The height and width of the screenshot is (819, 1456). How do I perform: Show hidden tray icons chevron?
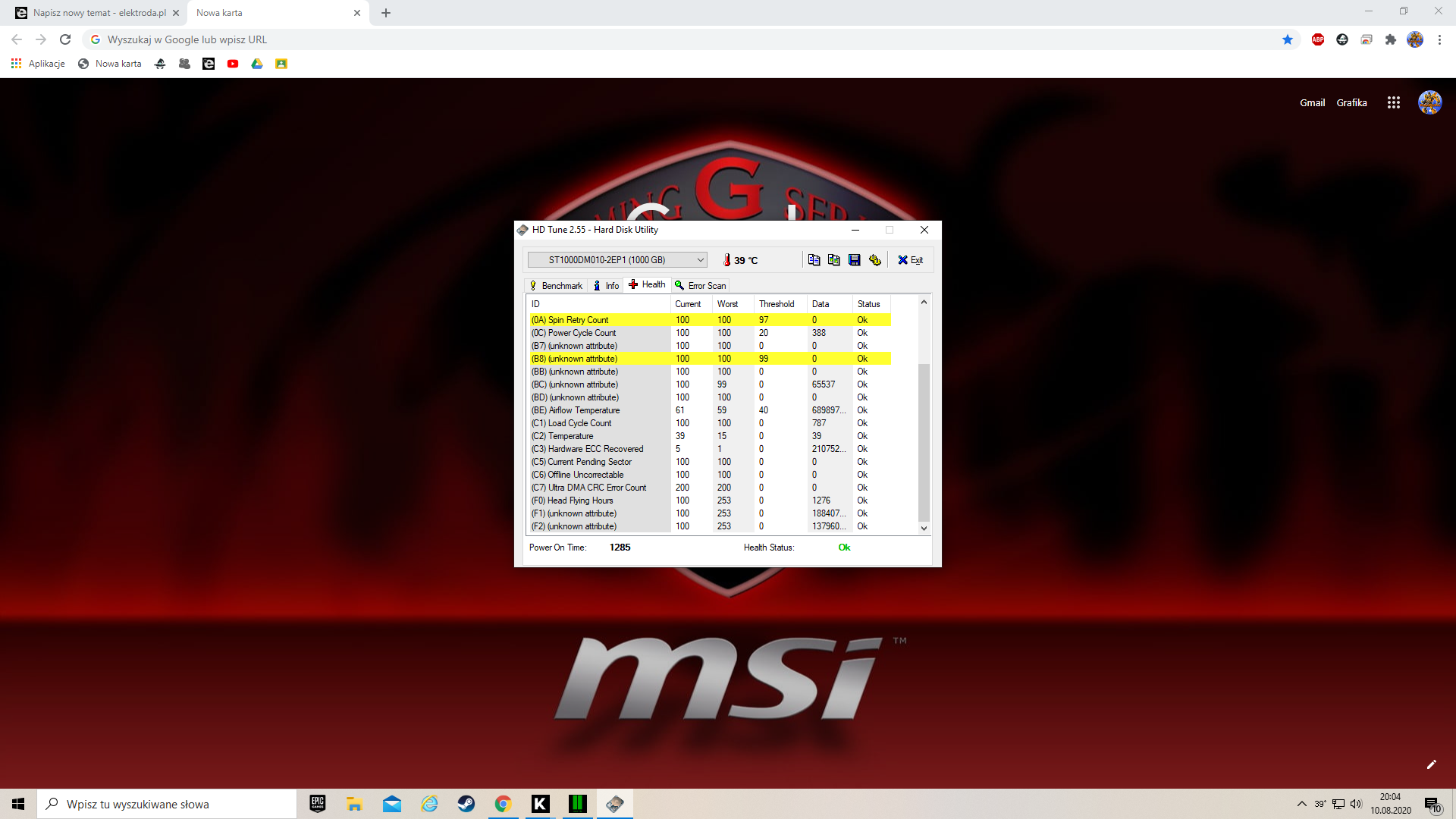point(1302,804)
